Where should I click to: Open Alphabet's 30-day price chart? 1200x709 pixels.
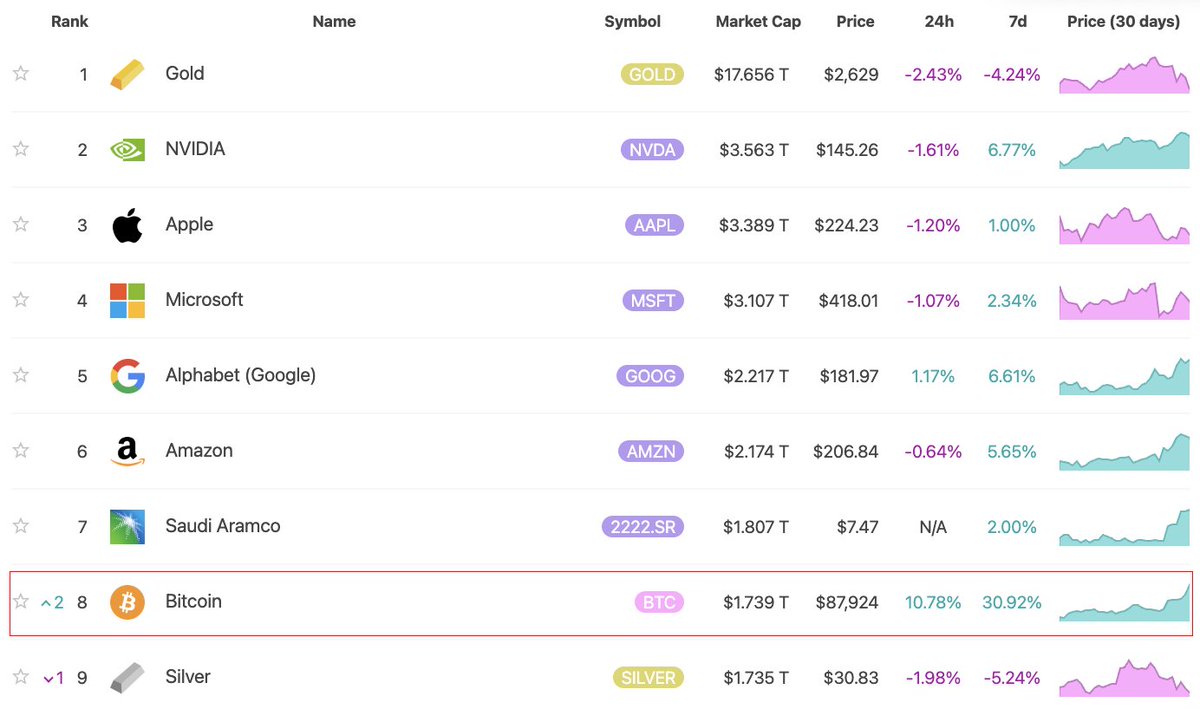click(1125, 376)
